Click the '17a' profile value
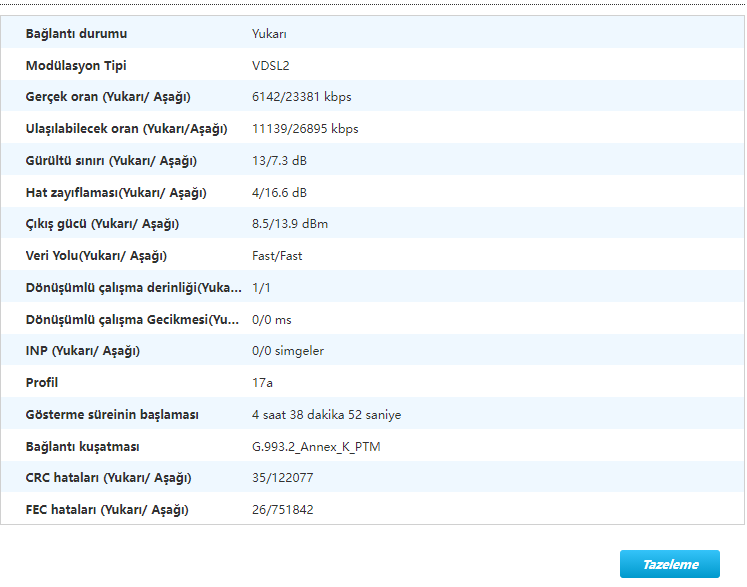This screenshot has width=747, height=587. coord(262,383)
